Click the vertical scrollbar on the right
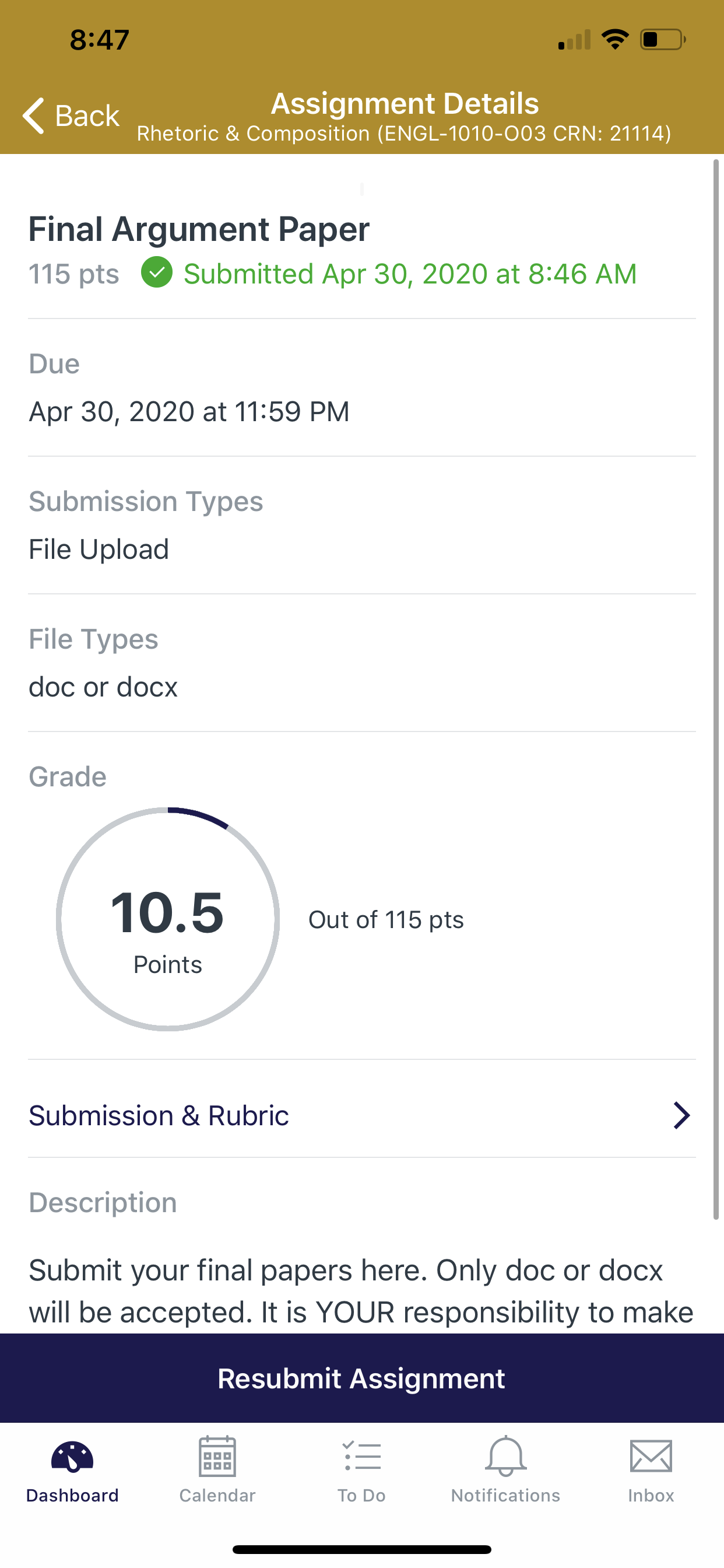Screen dimensions: 724x1568 click(716, 688)
